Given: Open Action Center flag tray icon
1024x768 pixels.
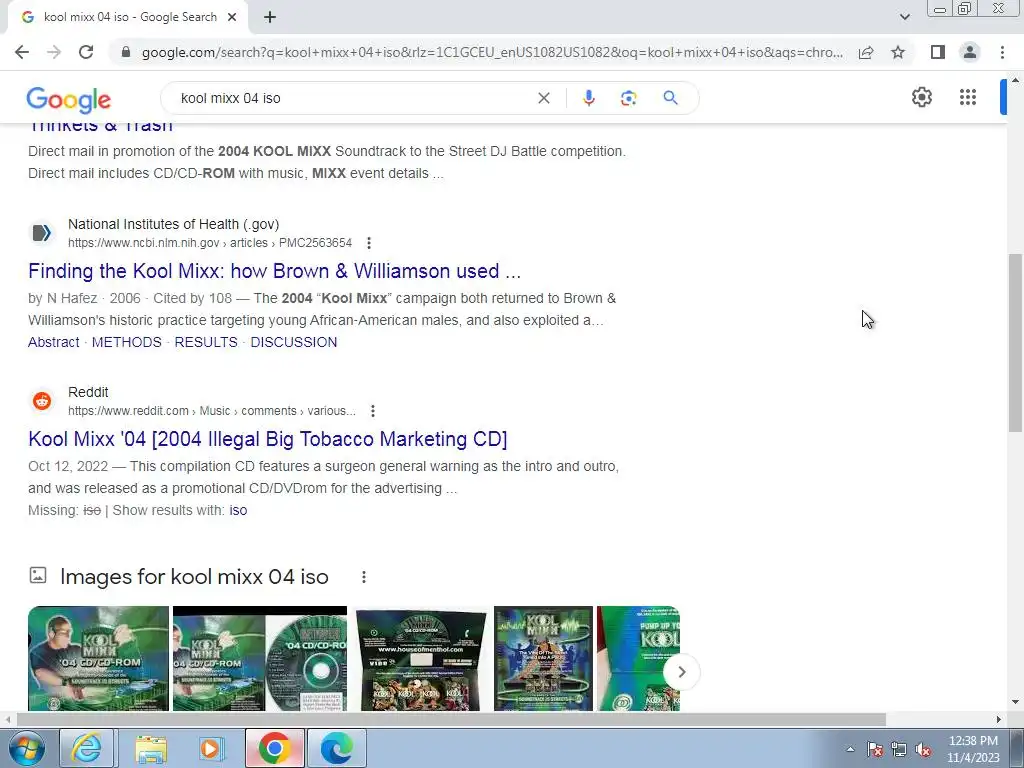Looking at the screenshot, I should (874, 749).
